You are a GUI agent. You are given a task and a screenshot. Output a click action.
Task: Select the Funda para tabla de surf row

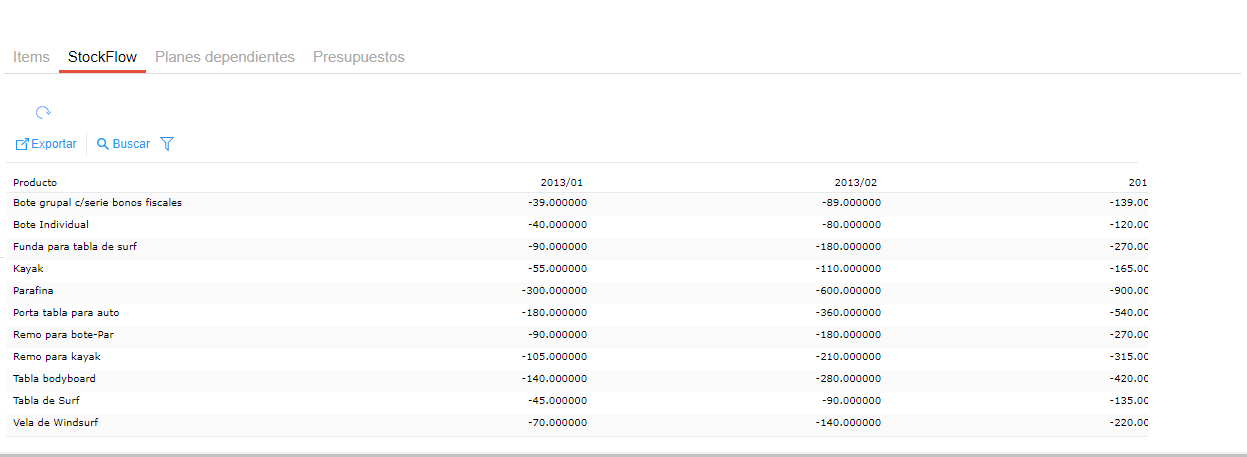pyautogui.click(x=75, y=247)
